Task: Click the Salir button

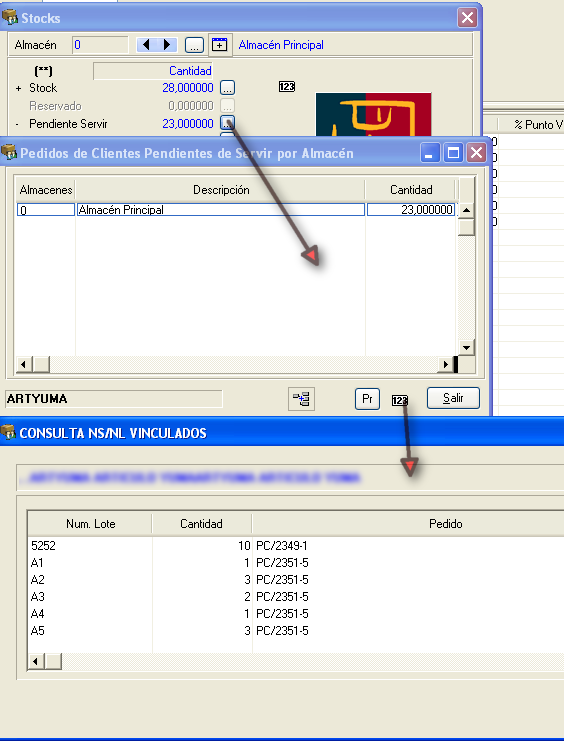Action: click(x=453, y=398)
